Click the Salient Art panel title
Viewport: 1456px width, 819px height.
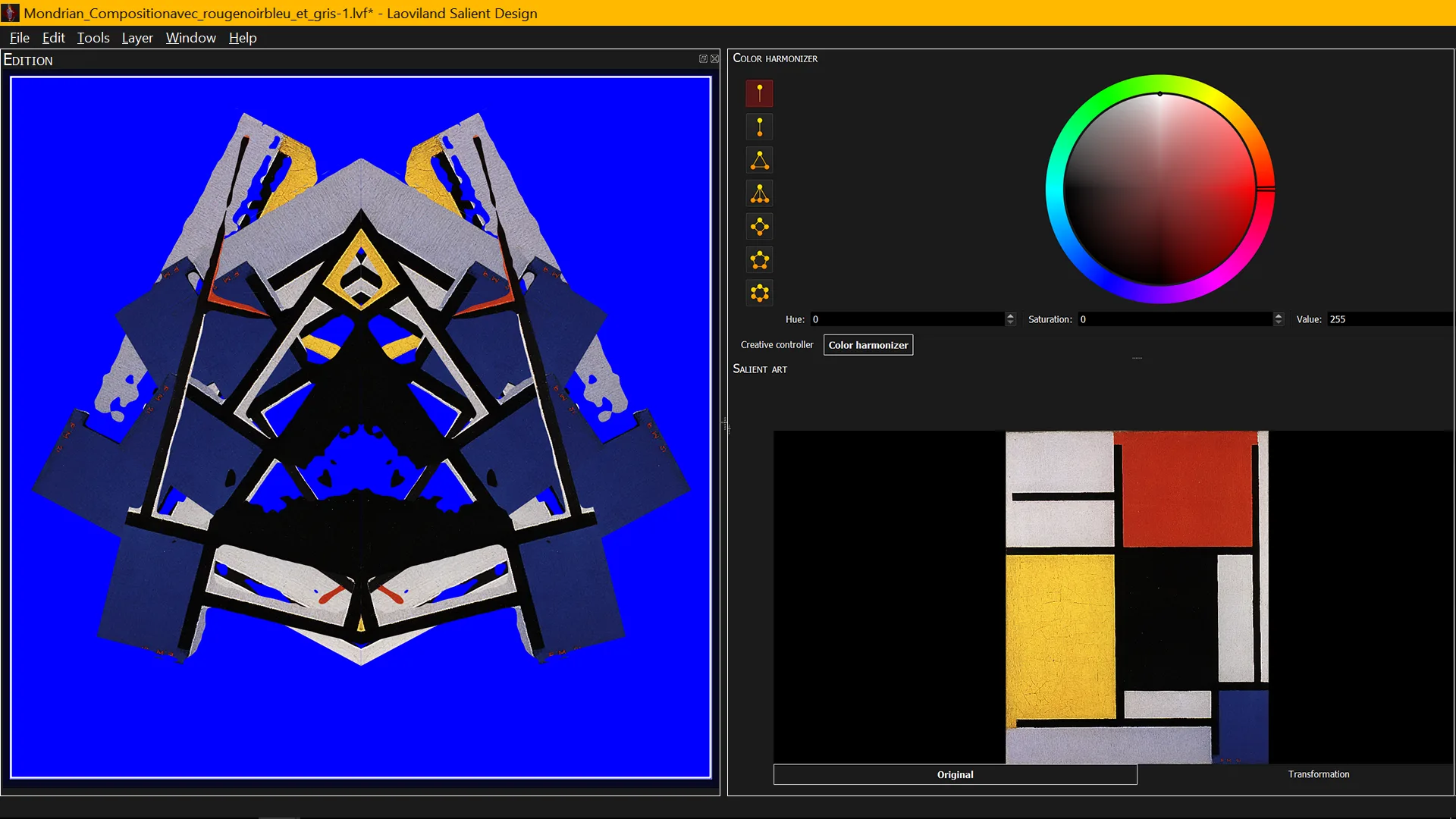pyautogui.click(x=760, y=369)
